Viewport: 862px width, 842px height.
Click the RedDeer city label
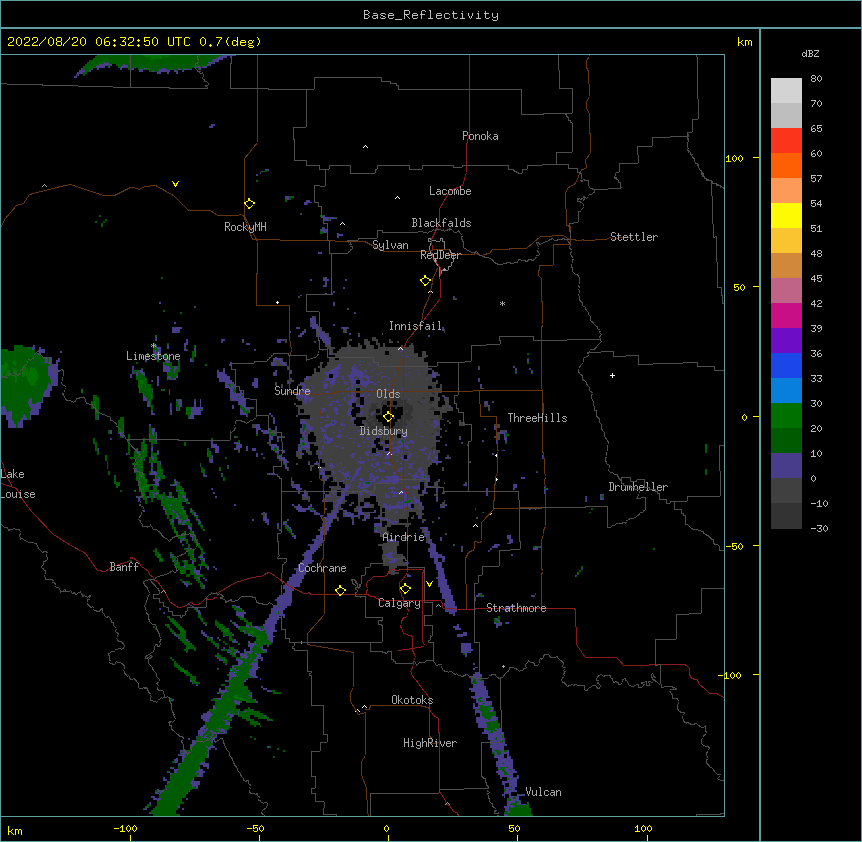[x=440, y=255]
